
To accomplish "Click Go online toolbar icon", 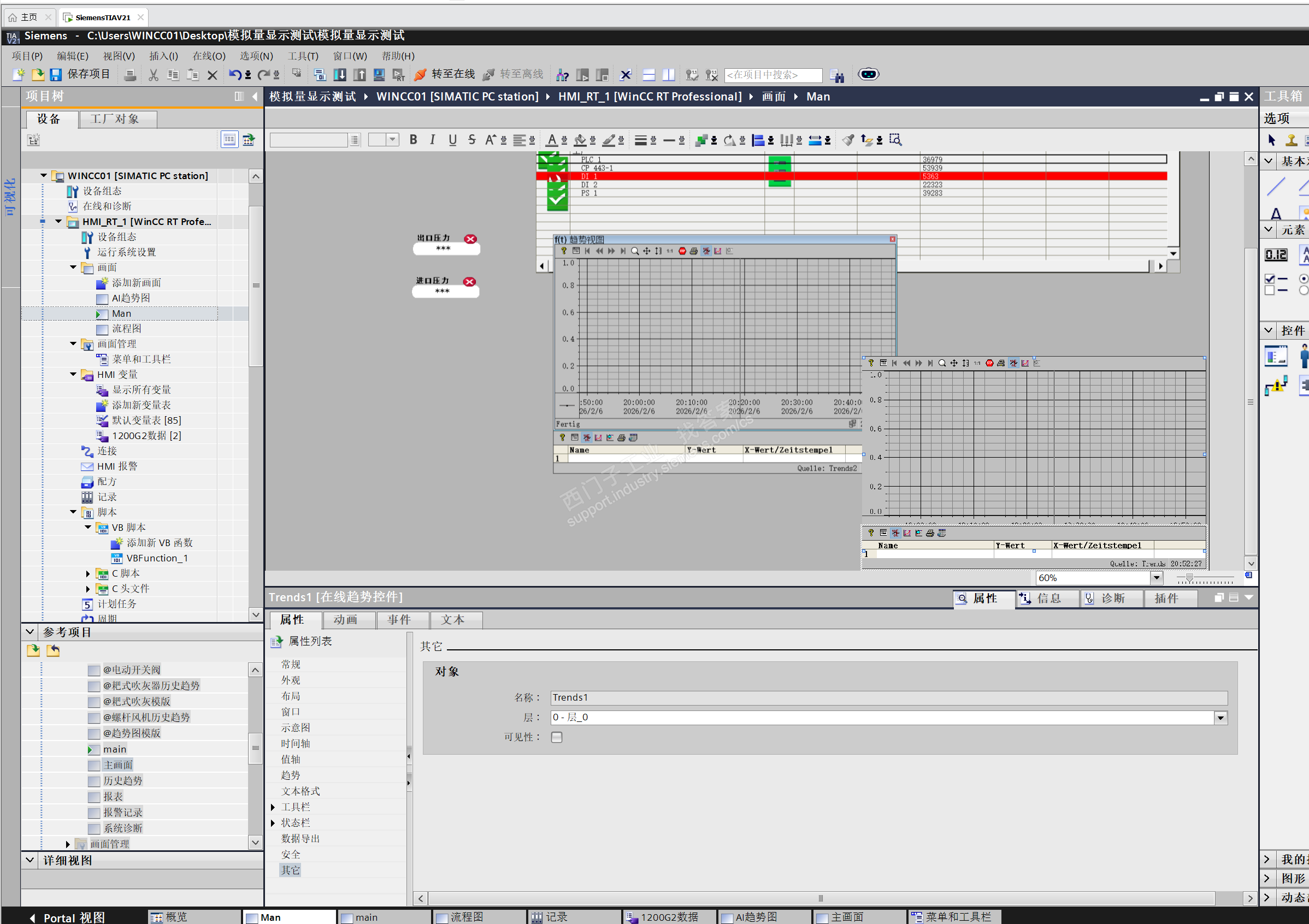I will [421, 75].
